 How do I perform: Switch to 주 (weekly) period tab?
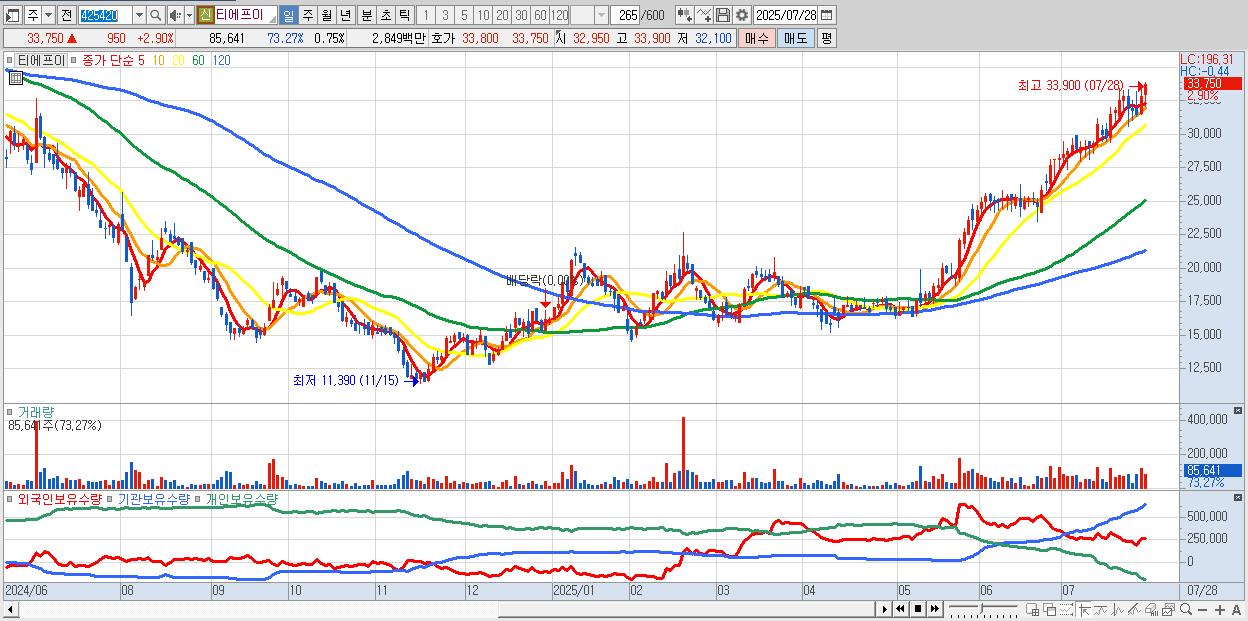click(307, 15)
